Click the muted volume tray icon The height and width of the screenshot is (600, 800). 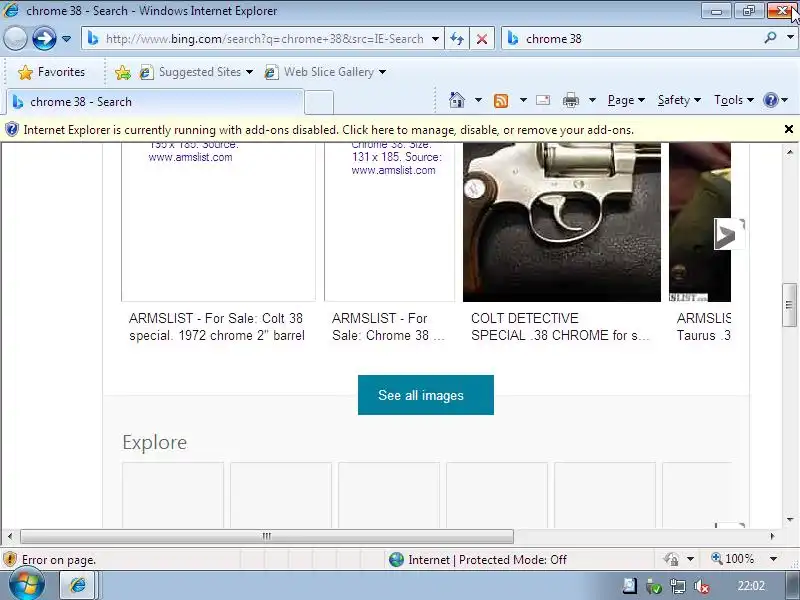pos(703,586)
